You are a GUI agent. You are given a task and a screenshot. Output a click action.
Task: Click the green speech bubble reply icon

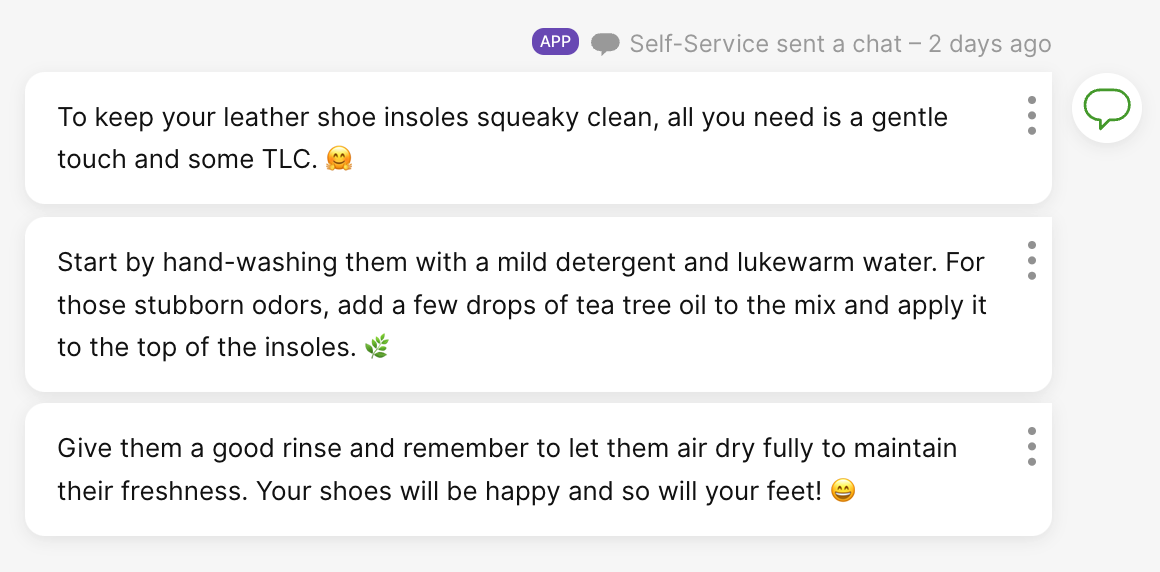pyautogui.click(x=1107, y=107)
